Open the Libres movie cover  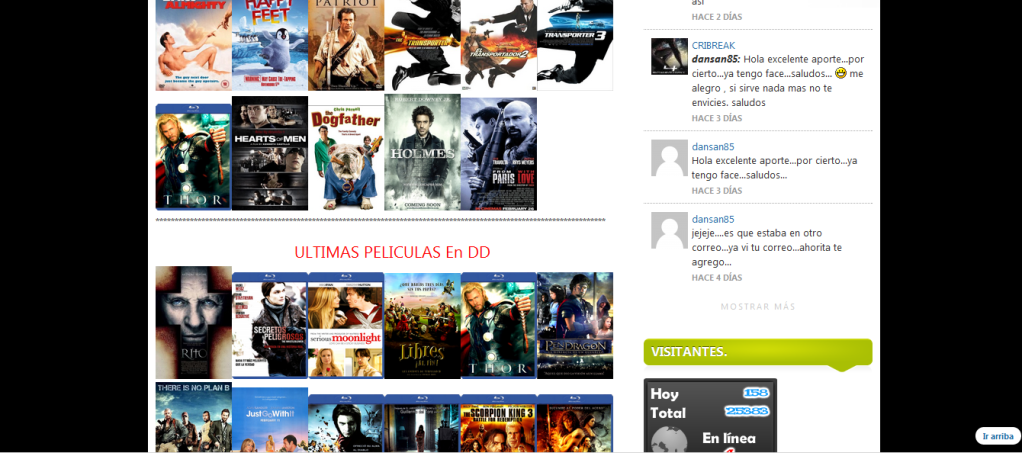pos(422,325)
